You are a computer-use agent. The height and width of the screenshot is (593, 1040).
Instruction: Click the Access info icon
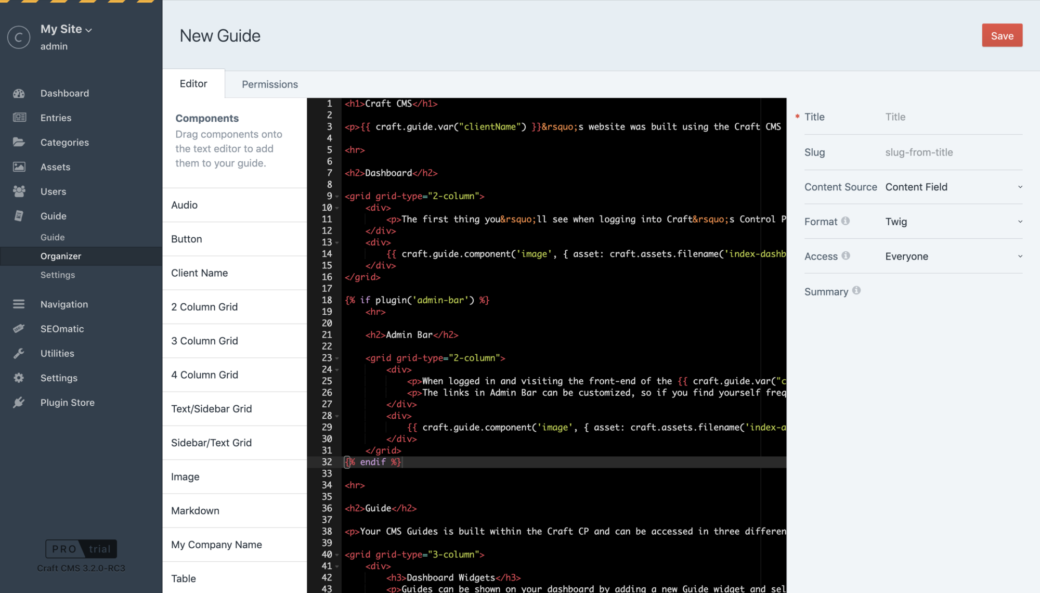pos(846,255)
